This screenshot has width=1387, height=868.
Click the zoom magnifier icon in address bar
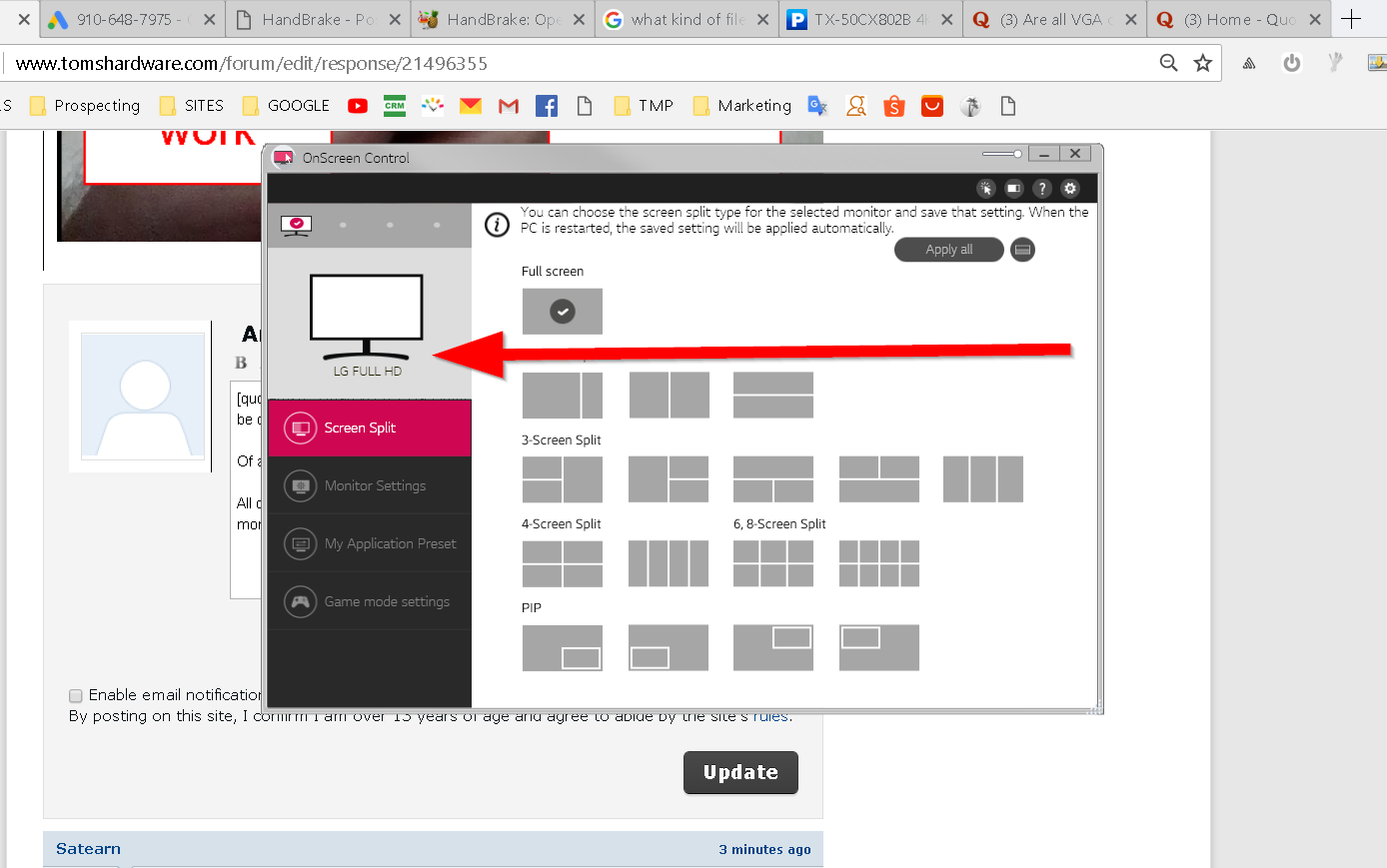(x=1168, y=63)
